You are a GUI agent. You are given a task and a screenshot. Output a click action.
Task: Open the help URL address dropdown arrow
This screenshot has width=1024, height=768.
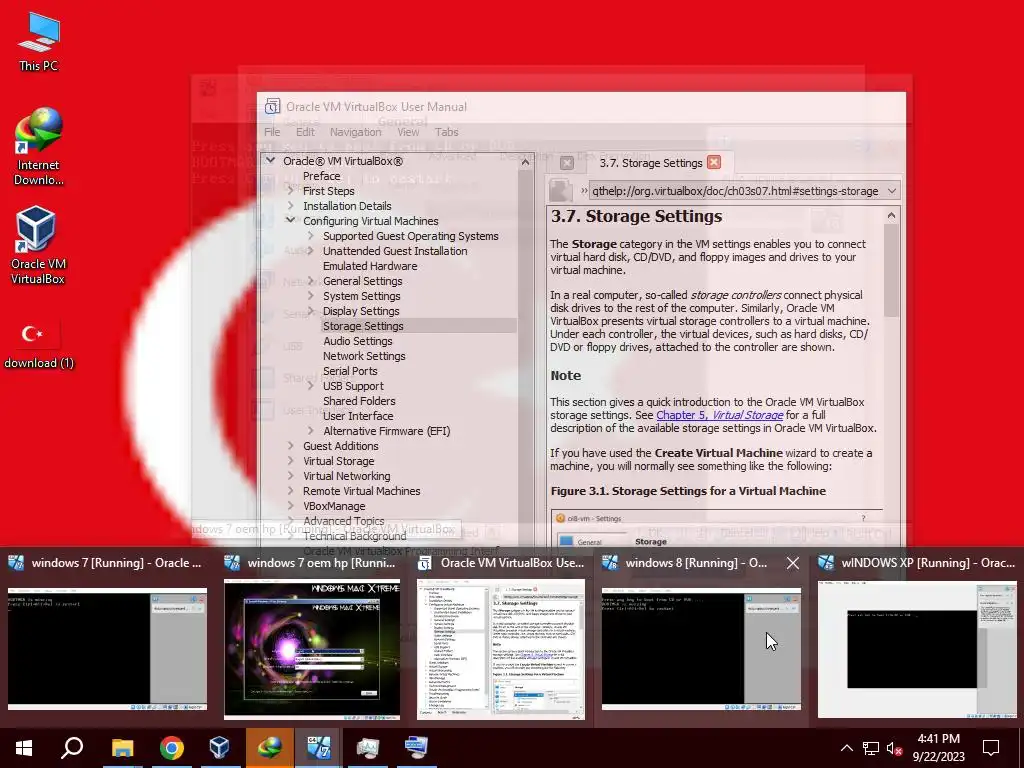[891, 191]
